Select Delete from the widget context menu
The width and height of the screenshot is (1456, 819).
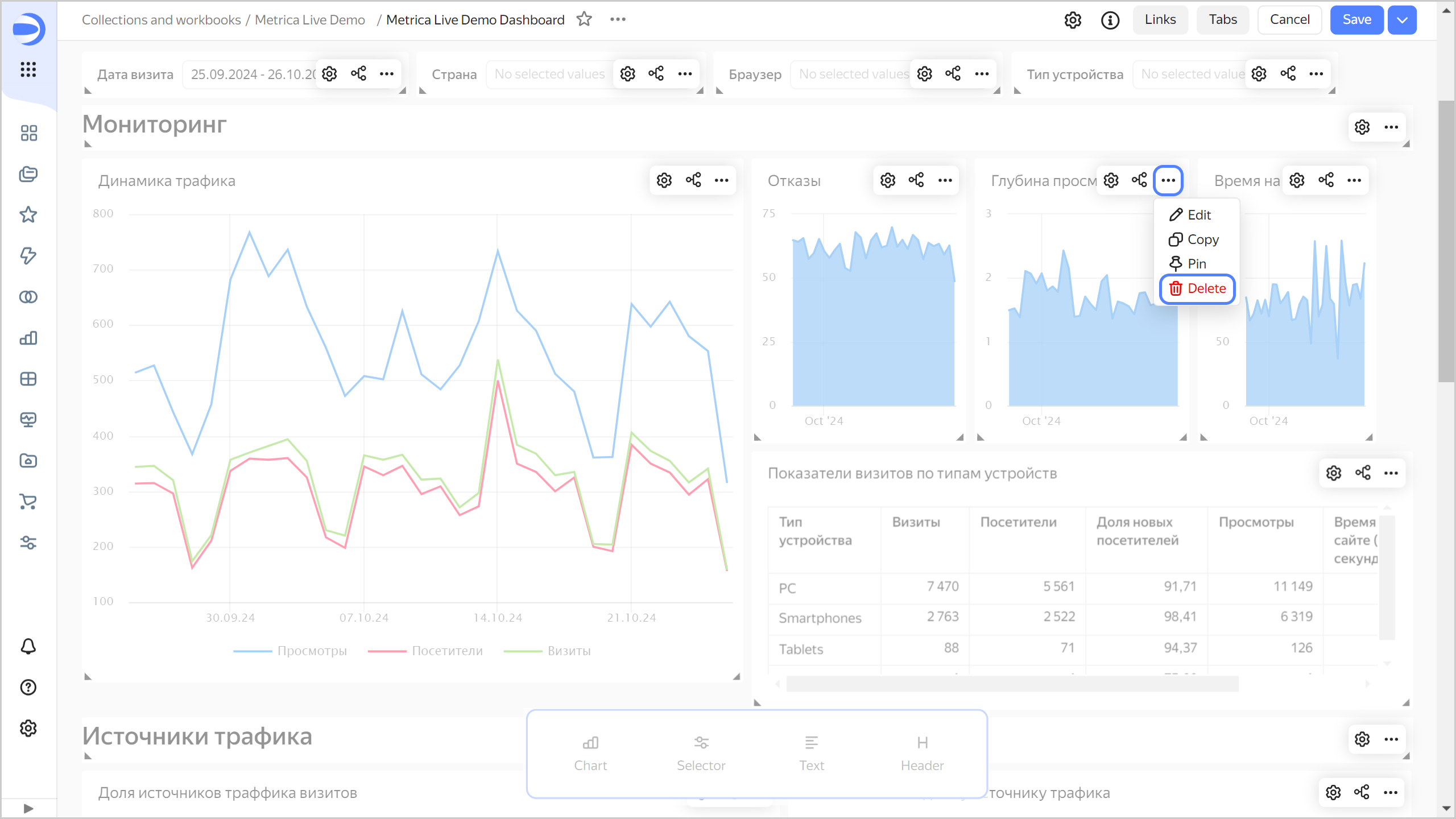pos(1197,289)
